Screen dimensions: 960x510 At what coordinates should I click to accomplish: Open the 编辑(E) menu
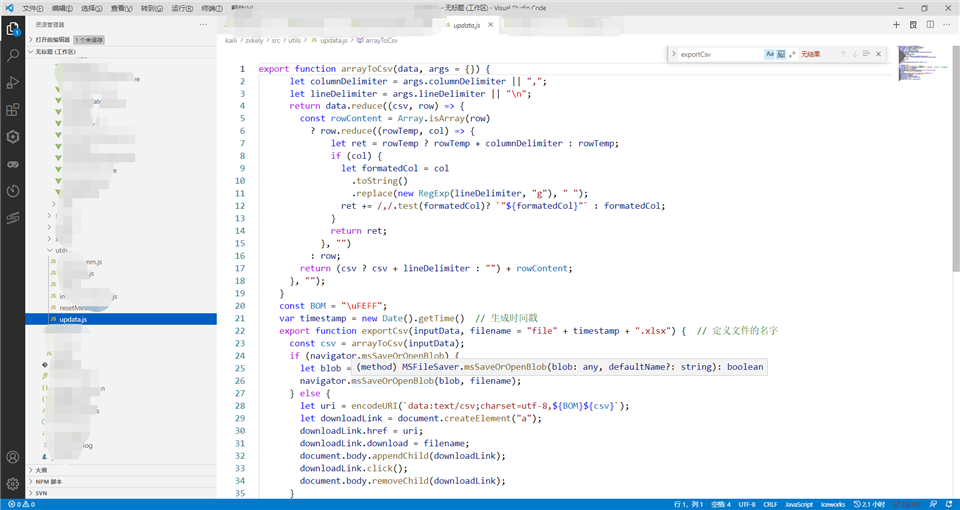click(62, 9)
